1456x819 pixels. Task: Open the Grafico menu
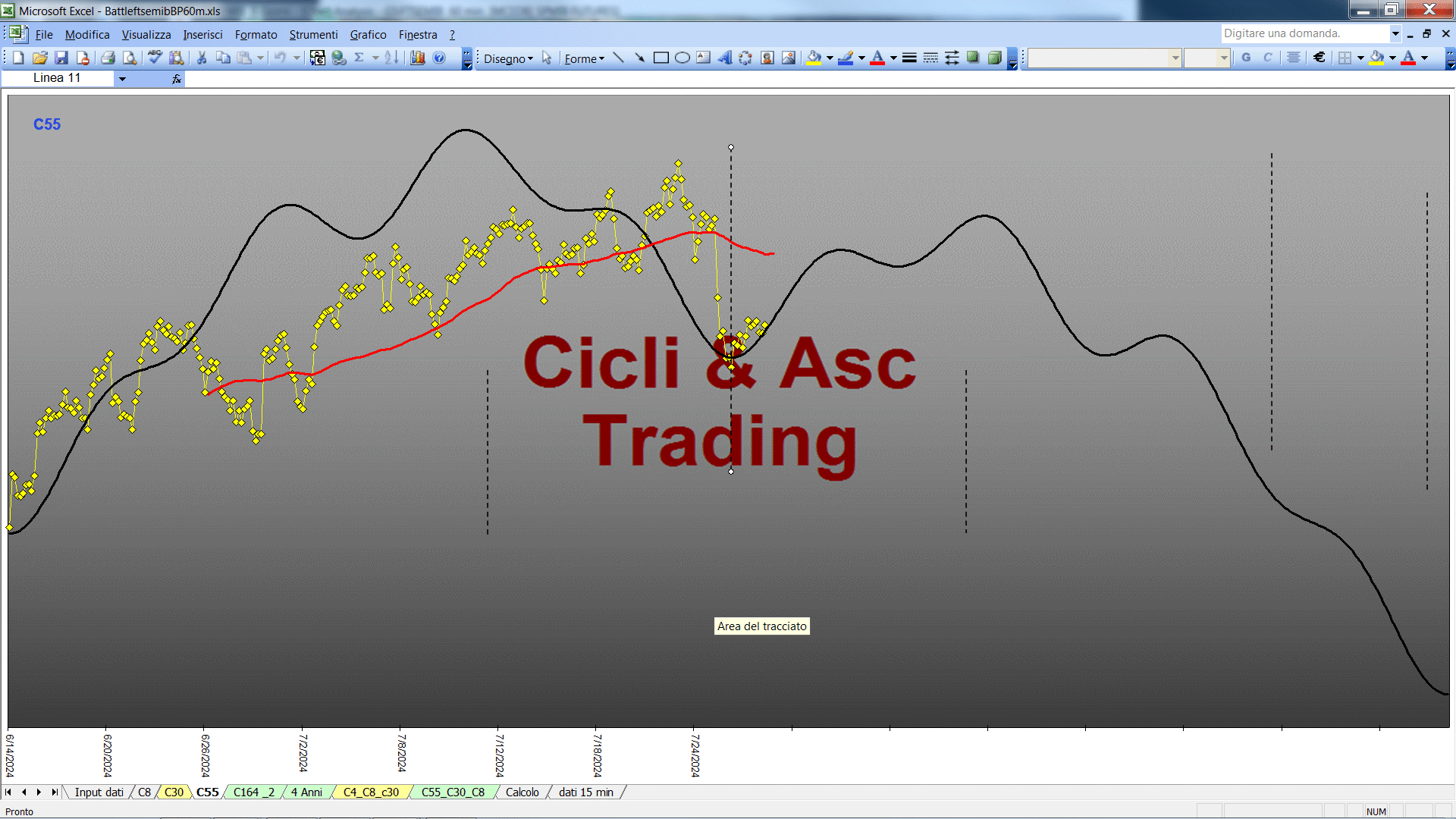(368, 35)
